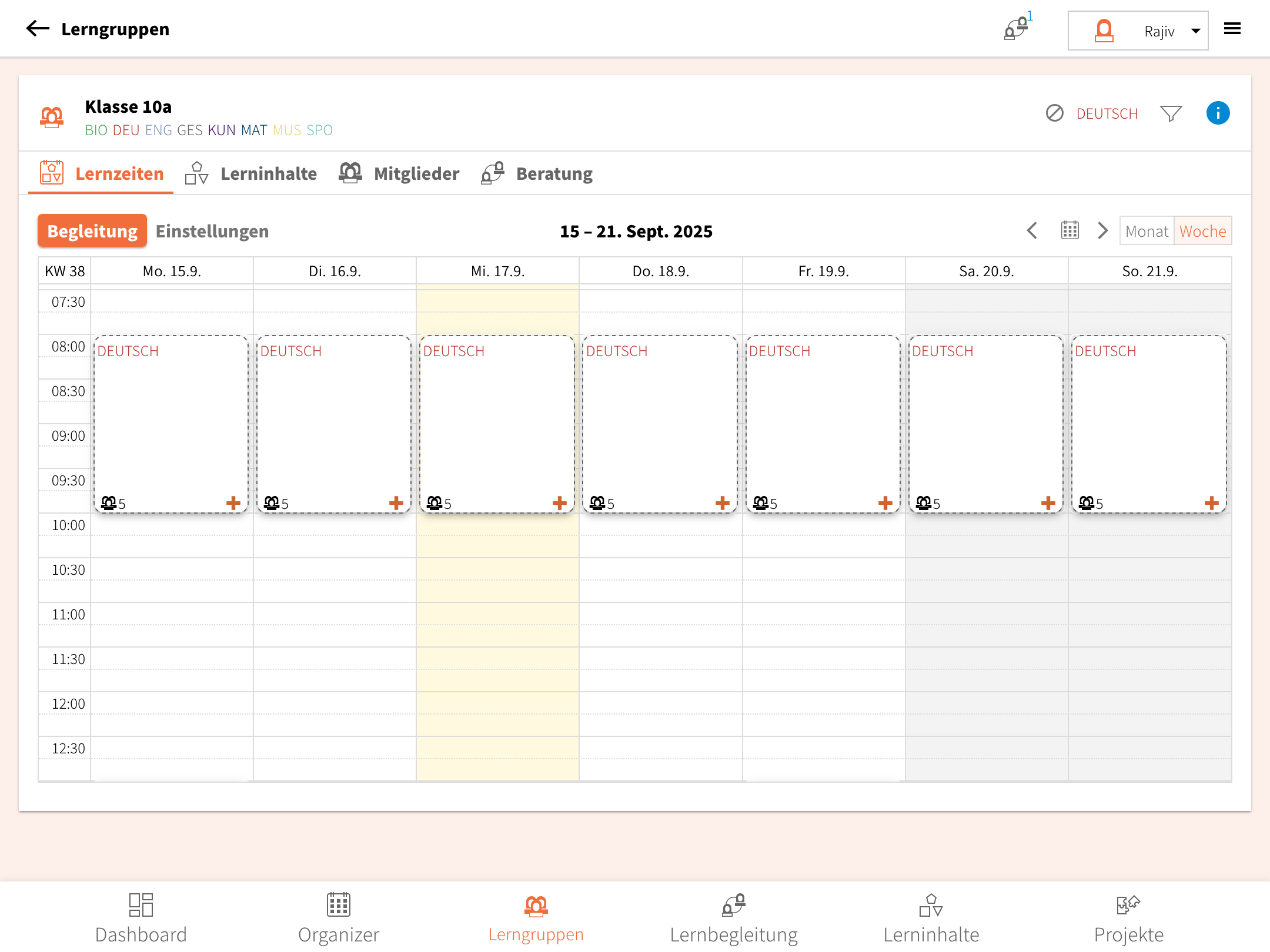Add entry to Monday's DEUTSCH block via plus

pyautogui.click(x=233, y=503)
